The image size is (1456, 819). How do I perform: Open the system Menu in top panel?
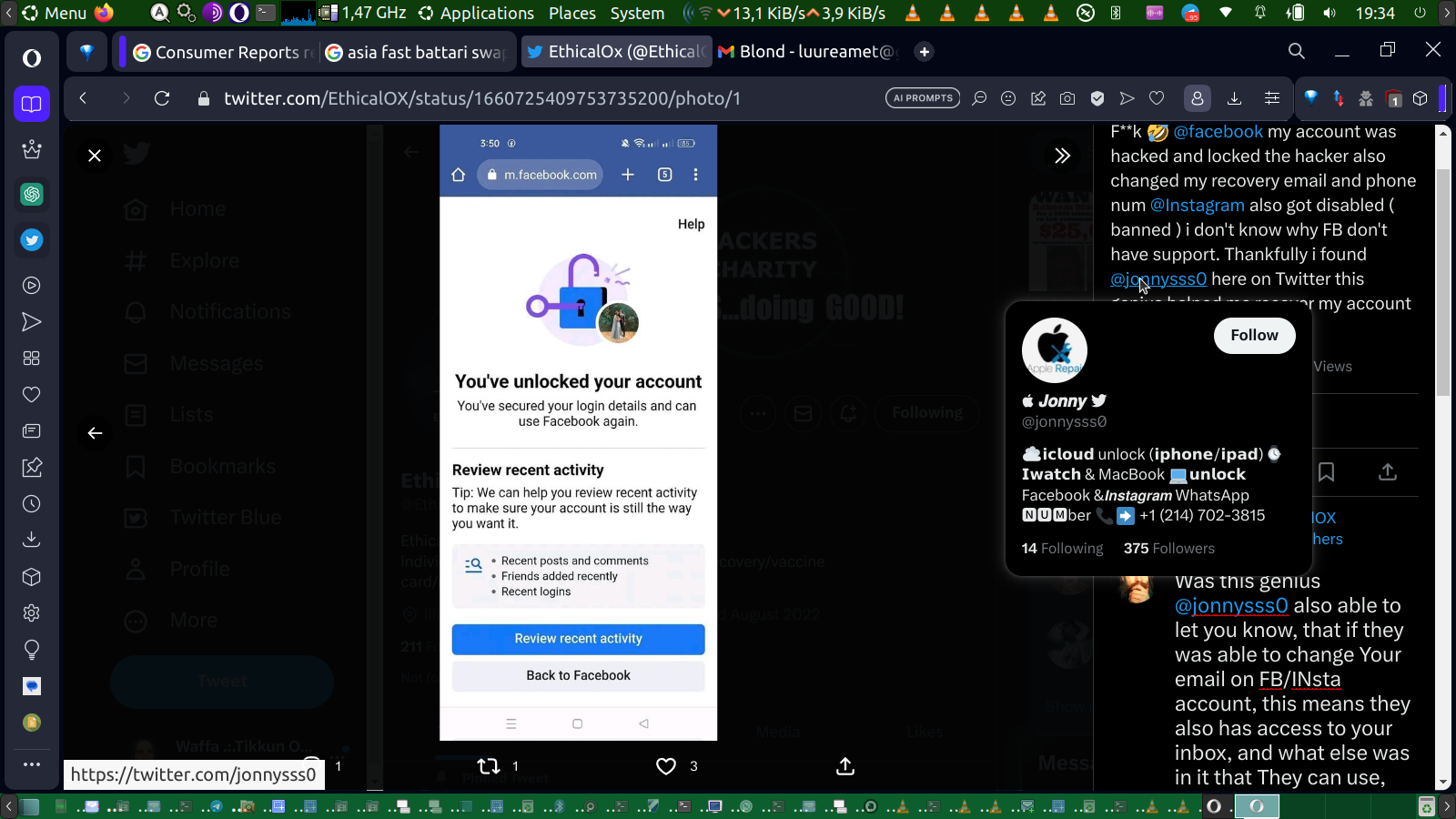[55, 13]
